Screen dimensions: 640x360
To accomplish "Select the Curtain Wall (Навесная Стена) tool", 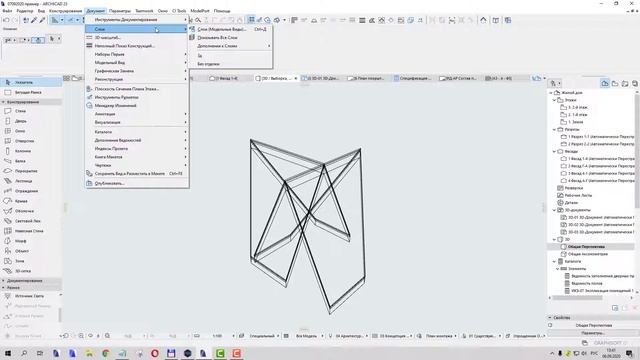I will tap(31, 231).
